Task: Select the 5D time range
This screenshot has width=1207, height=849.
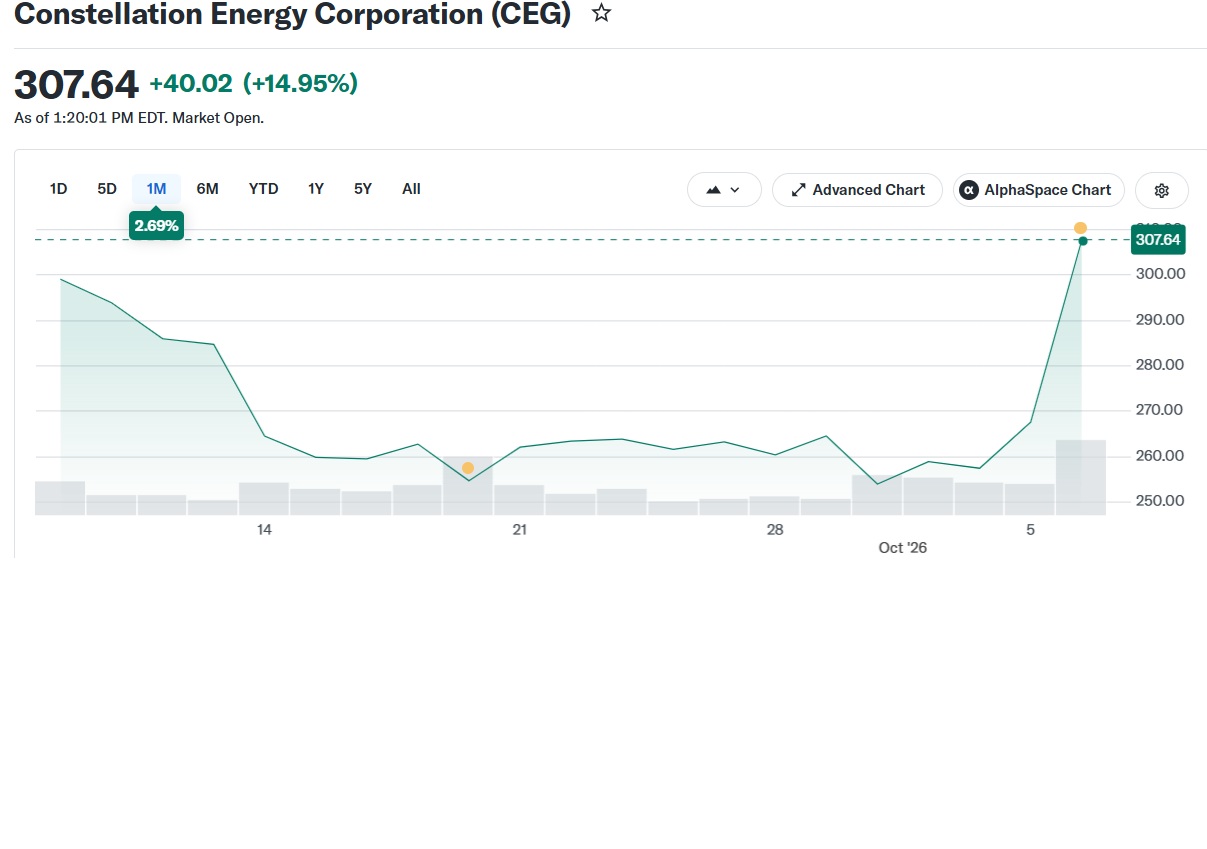Action: (x=107, y=189)
